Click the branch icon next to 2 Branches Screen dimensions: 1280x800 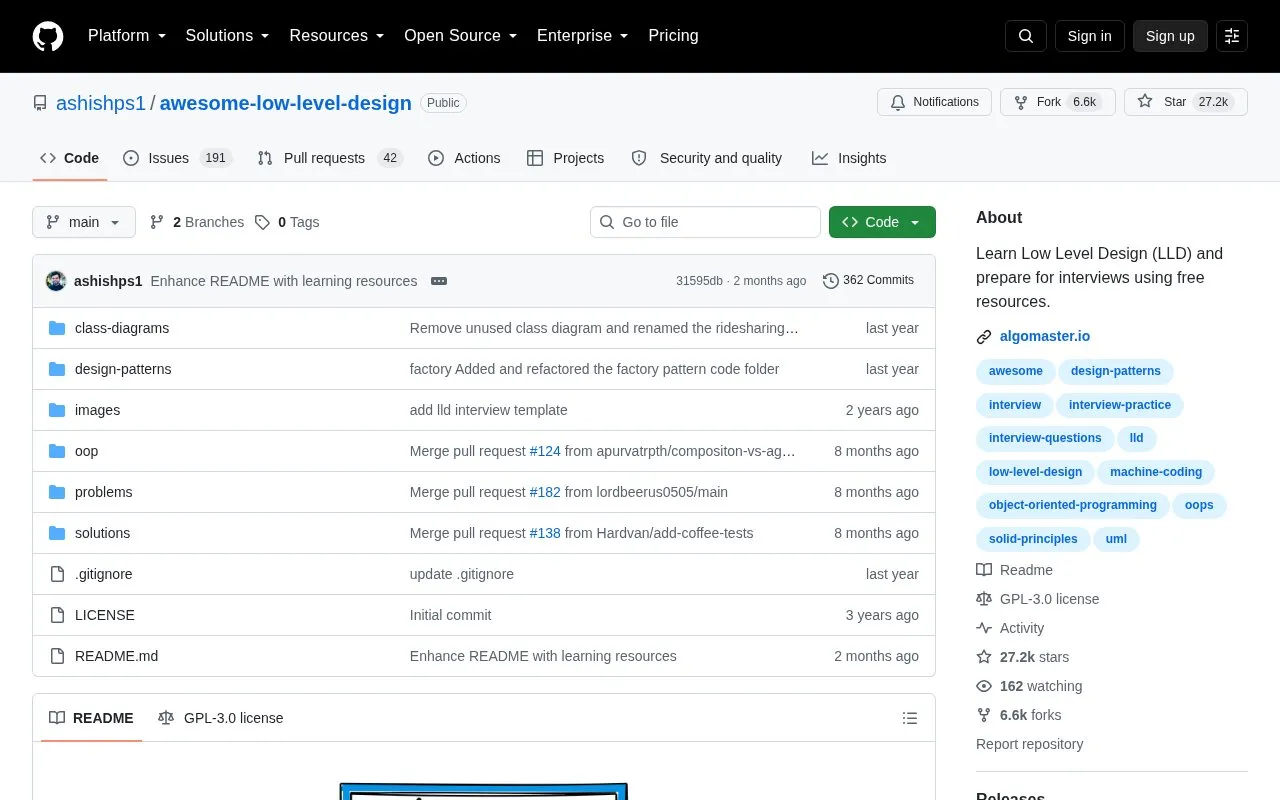coord(157,222)
